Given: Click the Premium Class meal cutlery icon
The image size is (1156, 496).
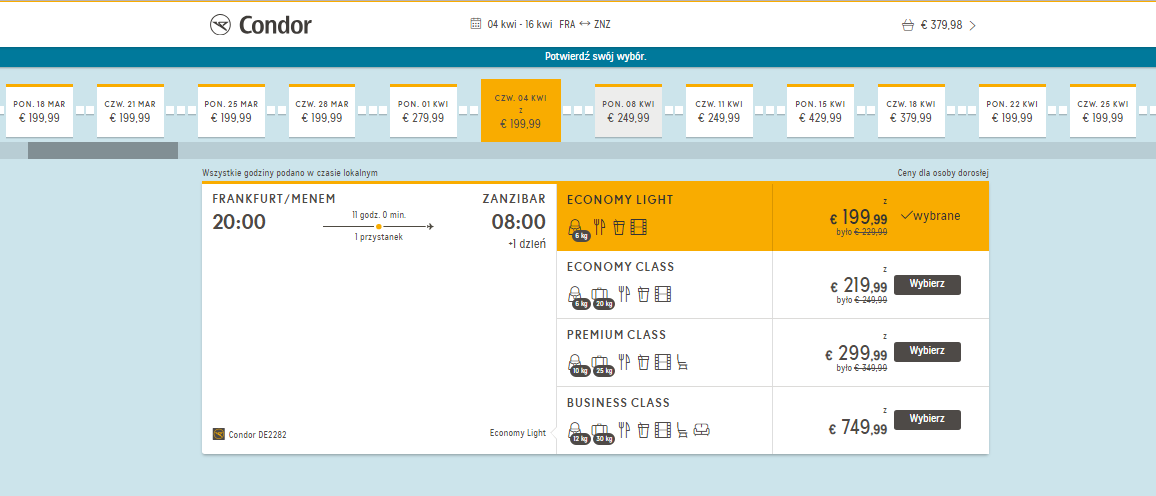Looking at the screenshot, I should pos(624,362).
